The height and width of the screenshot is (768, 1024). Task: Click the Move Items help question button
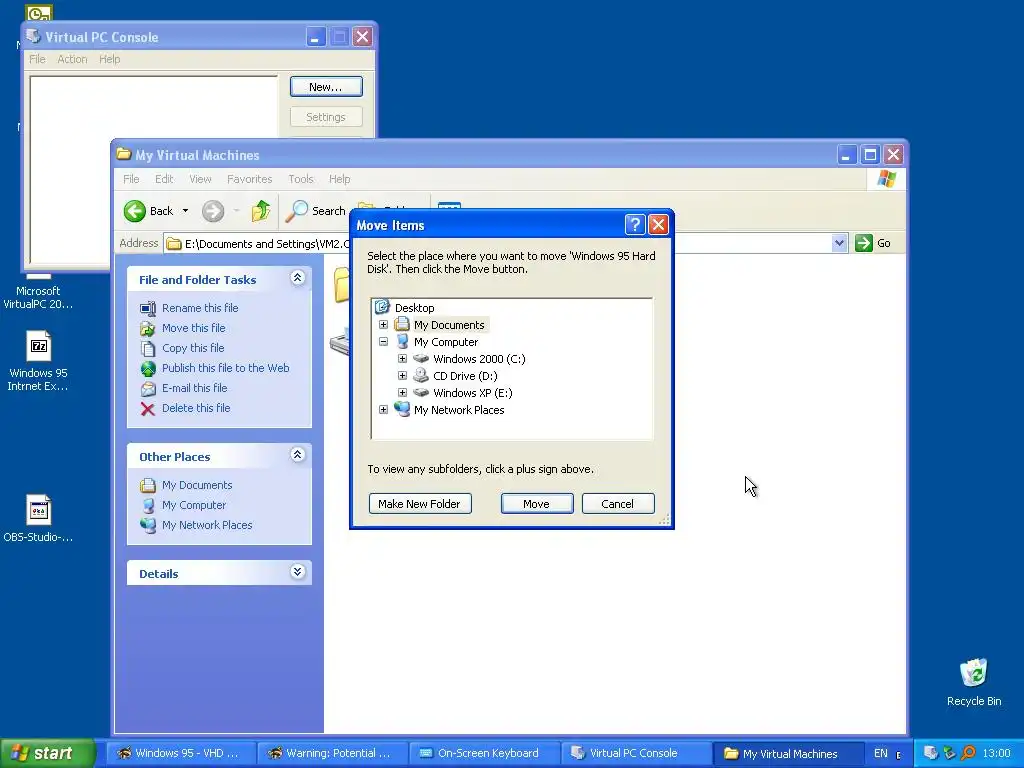[635, 225]
